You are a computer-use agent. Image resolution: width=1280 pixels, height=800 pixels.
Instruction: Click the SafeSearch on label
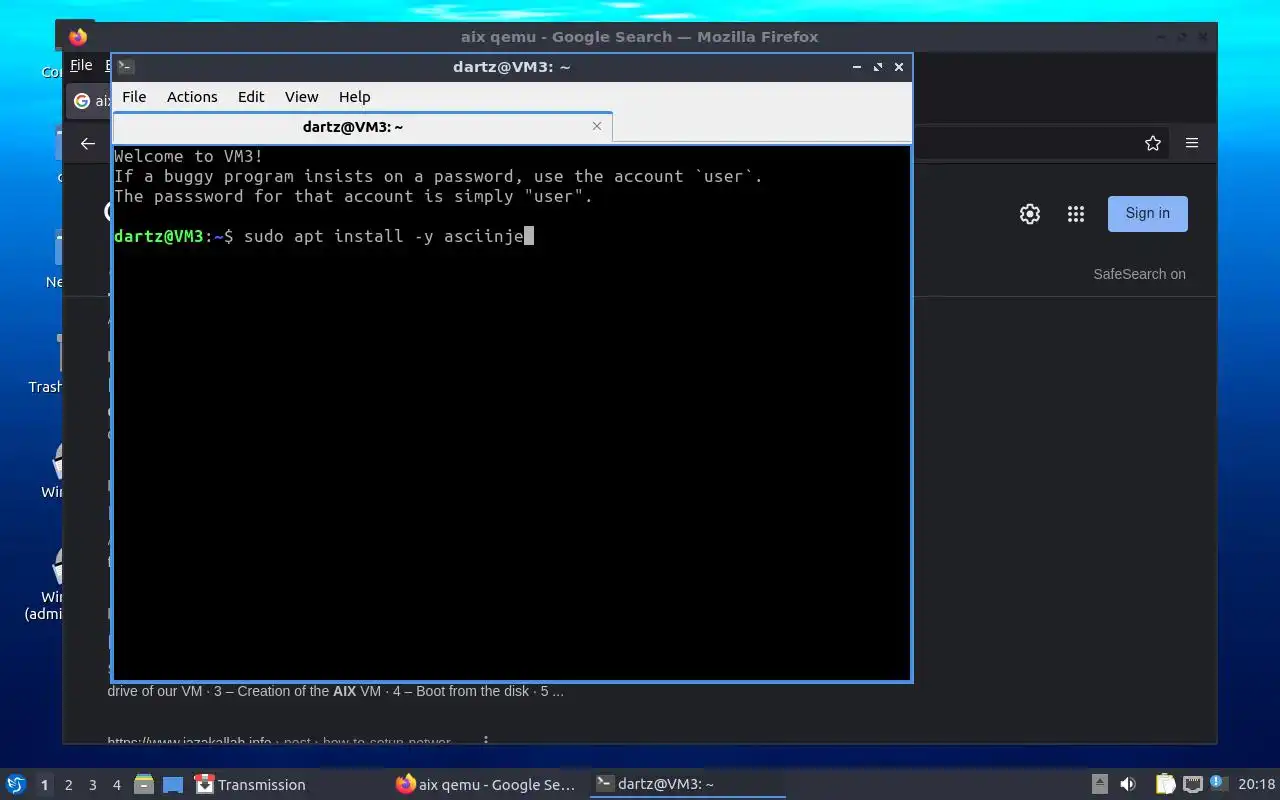[1140, 274]
